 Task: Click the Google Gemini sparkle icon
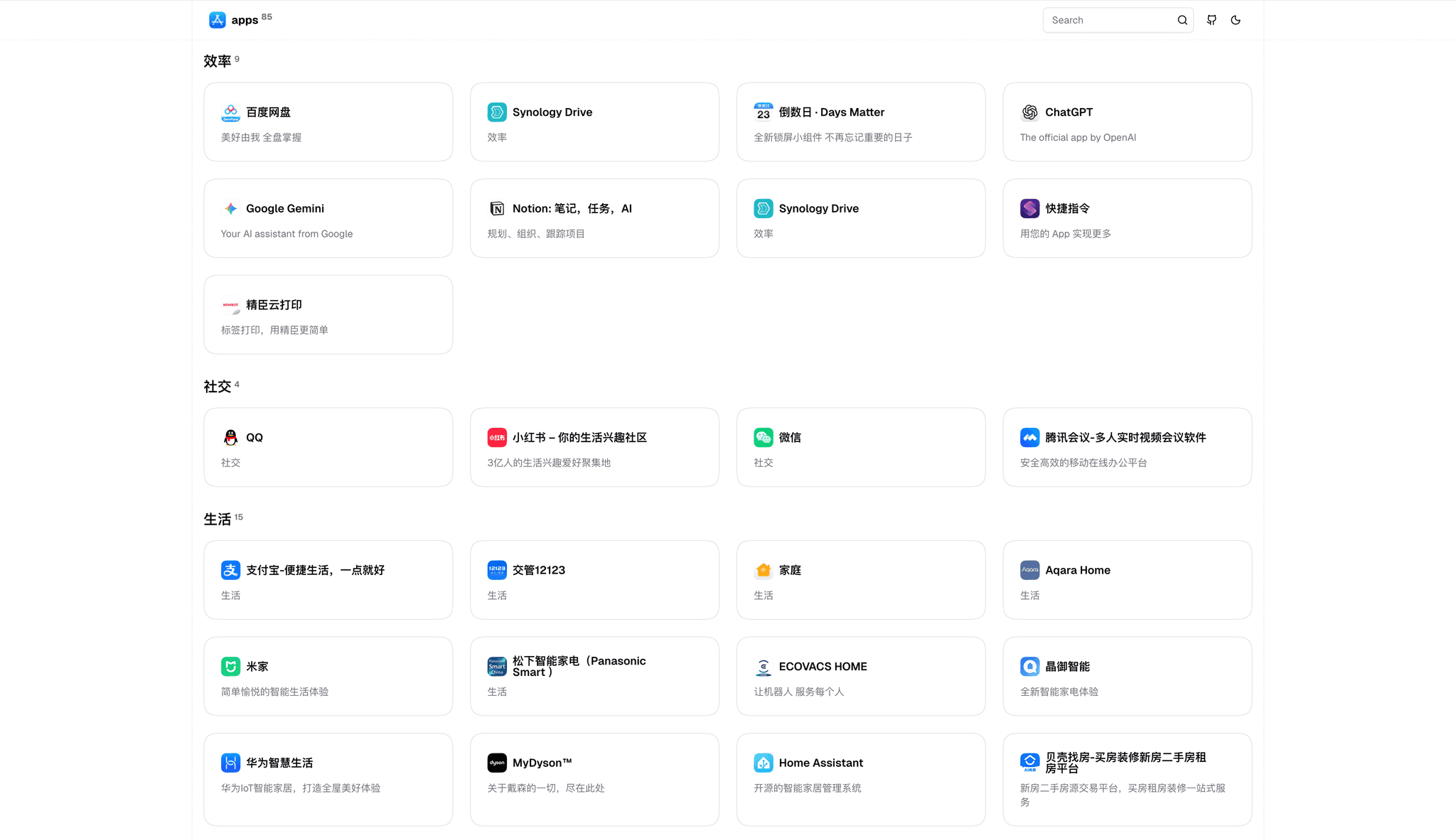pyautogui.click(x=230, y=208)
